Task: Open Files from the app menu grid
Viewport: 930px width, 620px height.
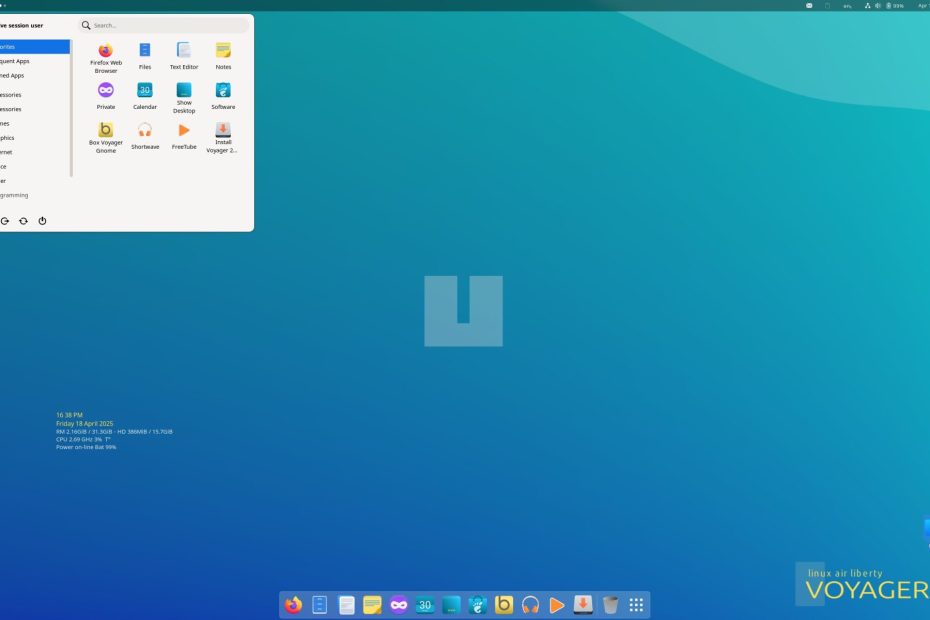Action: pos(145,56)
